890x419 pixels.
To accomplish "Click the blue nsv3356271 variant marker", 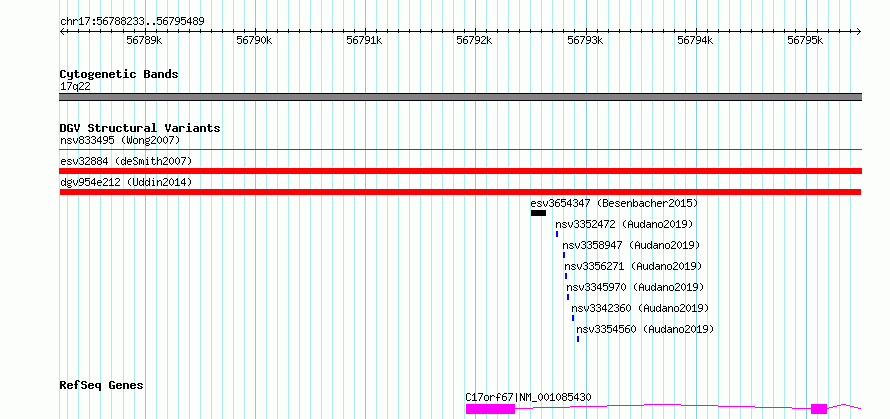I will (566, 276).
